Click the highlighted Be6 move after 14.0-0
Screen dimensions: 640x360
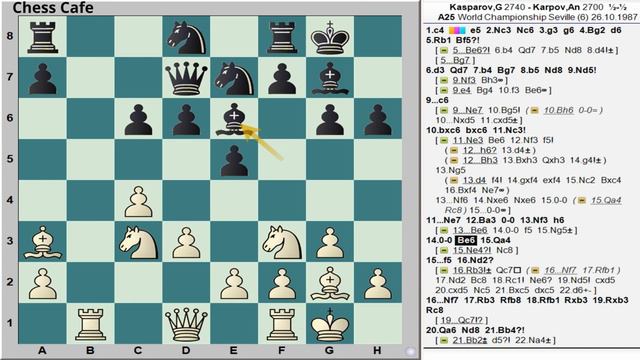click(x=465, y=240)
